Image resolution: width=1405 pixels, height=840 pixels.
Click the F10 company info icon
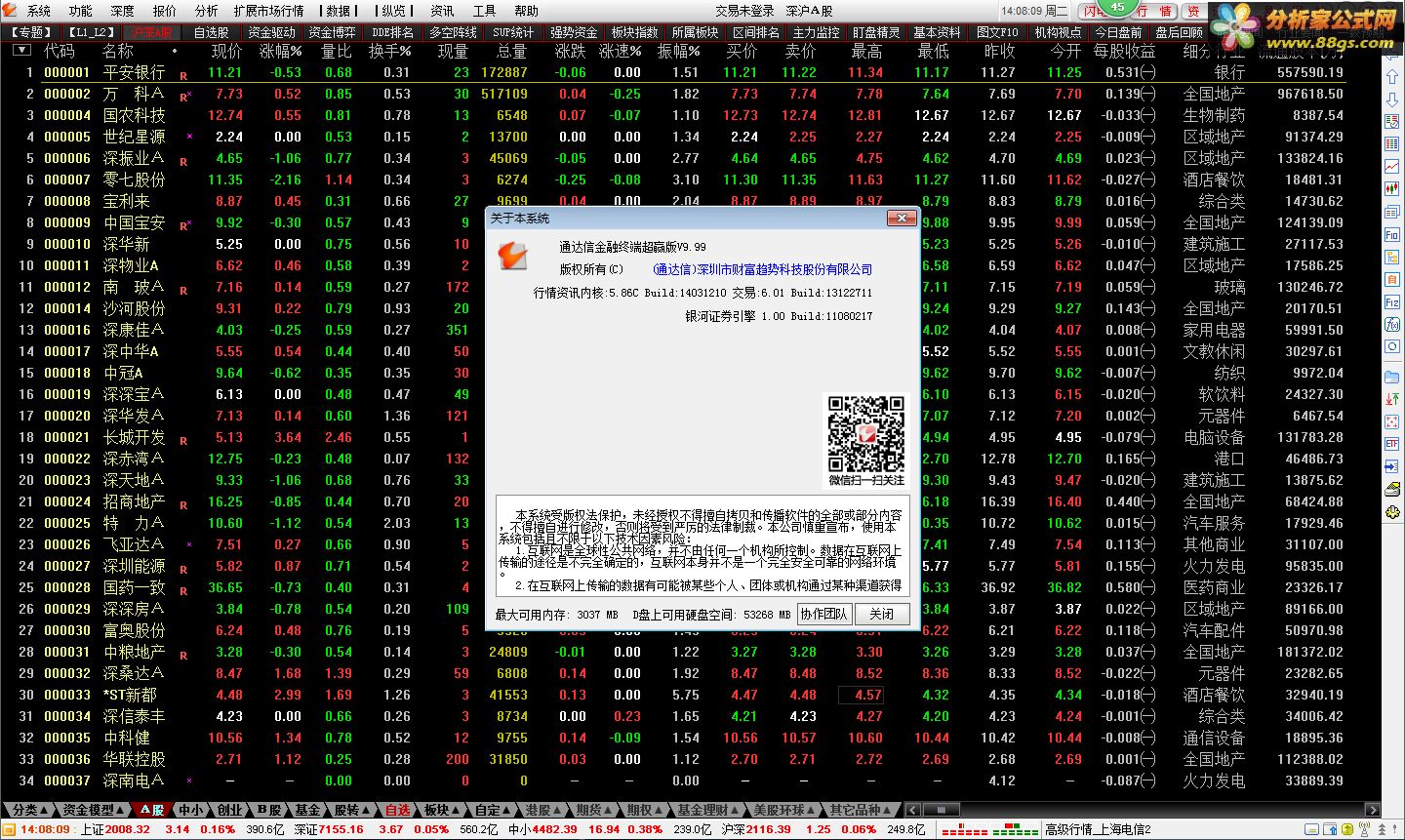(1392, 235)
